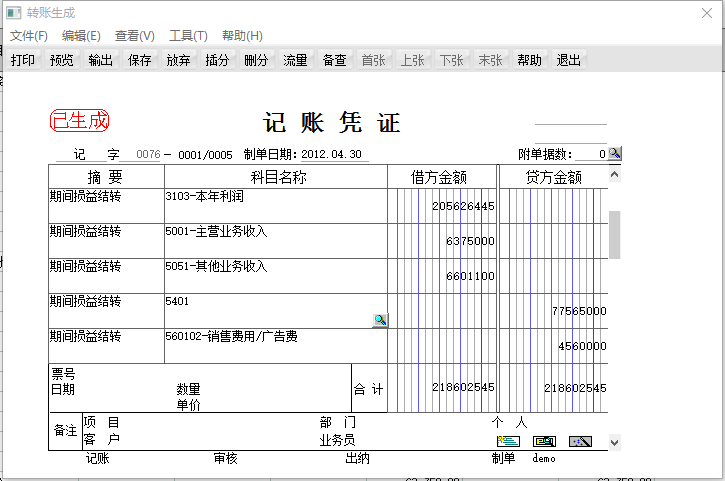The image size is (725, 481).
Task: Click the 贷方金额 column header
Action: pos(554,177)
